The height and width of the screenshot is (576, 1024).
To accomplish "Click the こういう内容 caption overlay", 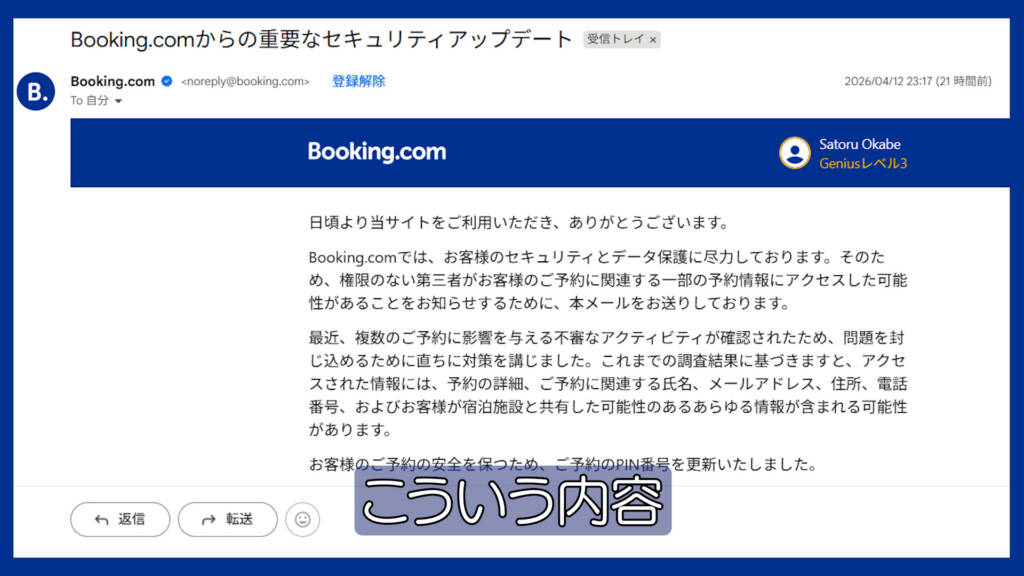I will [513, 501].
